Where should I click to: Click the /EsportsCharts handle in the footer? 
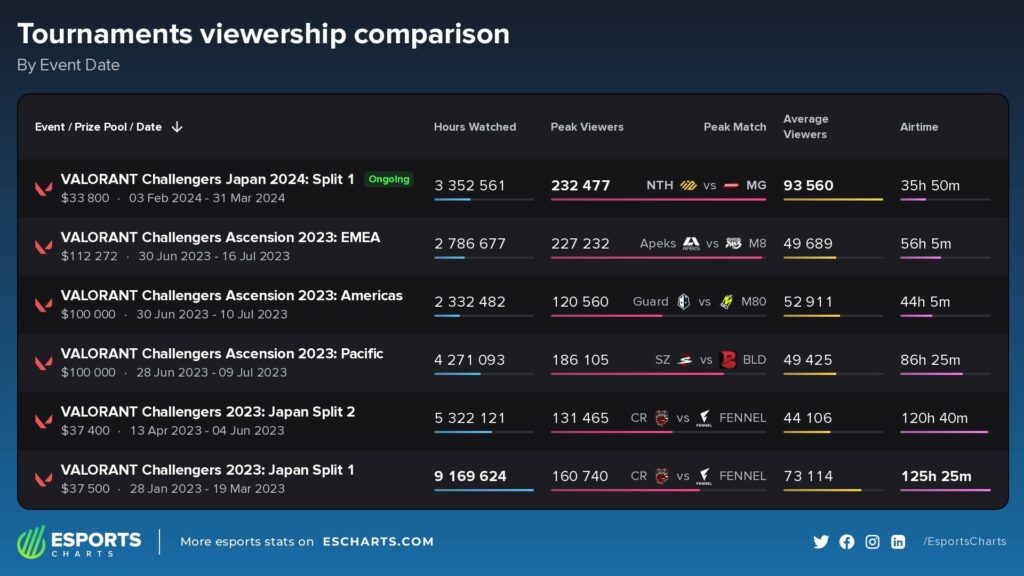(x=963, y=541)
